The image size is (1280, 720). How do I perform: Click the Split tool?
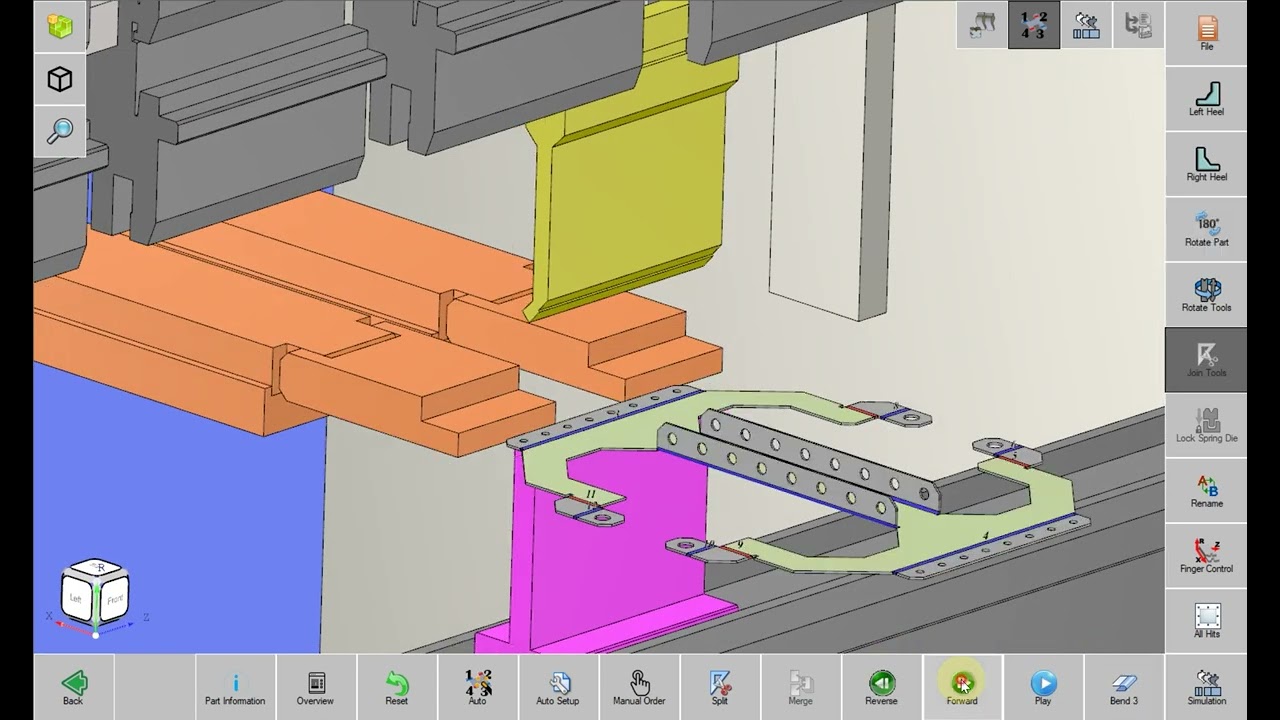point(720,687)
